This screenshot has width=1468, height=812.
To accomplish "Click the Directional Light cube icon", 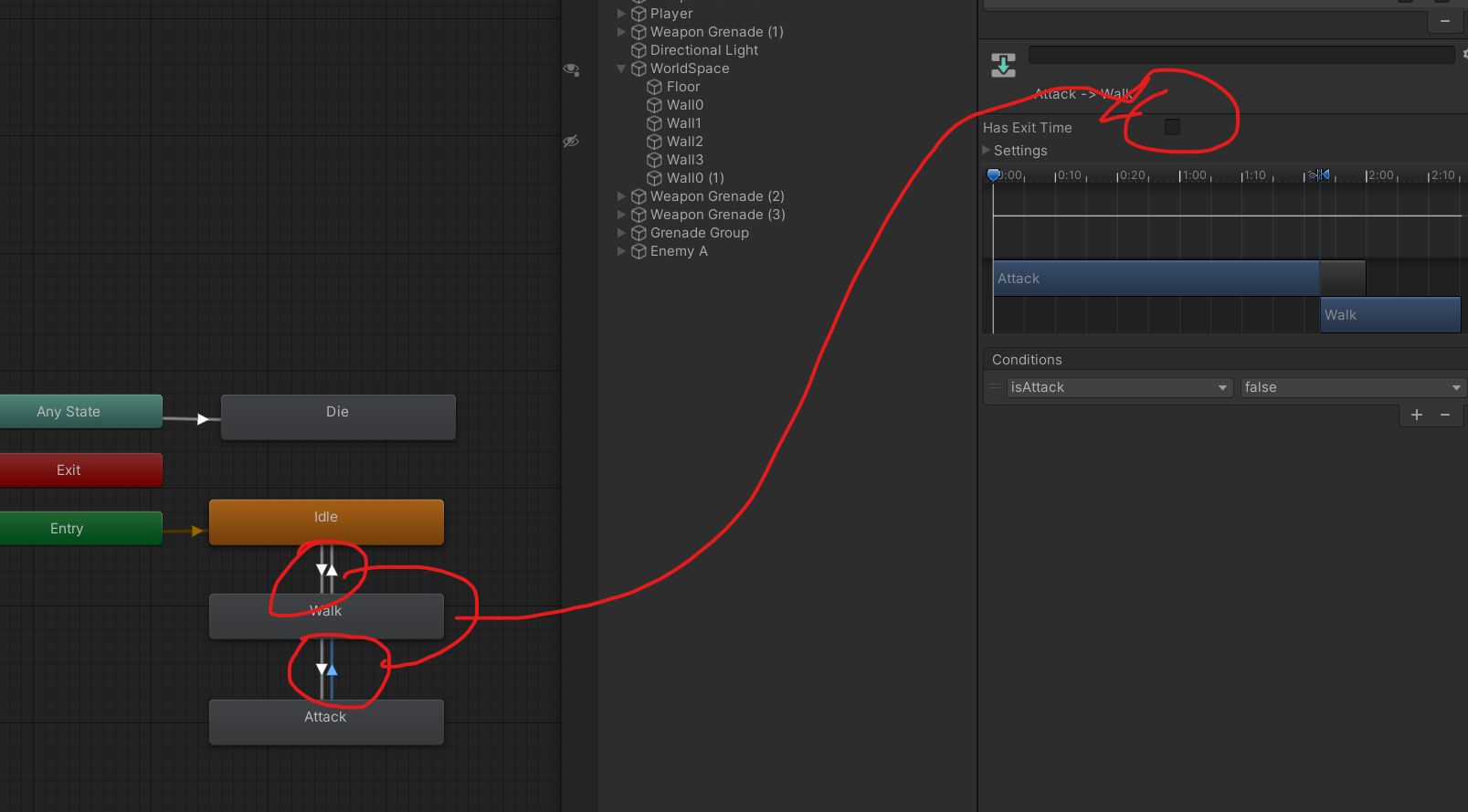I will coord(639,50).
